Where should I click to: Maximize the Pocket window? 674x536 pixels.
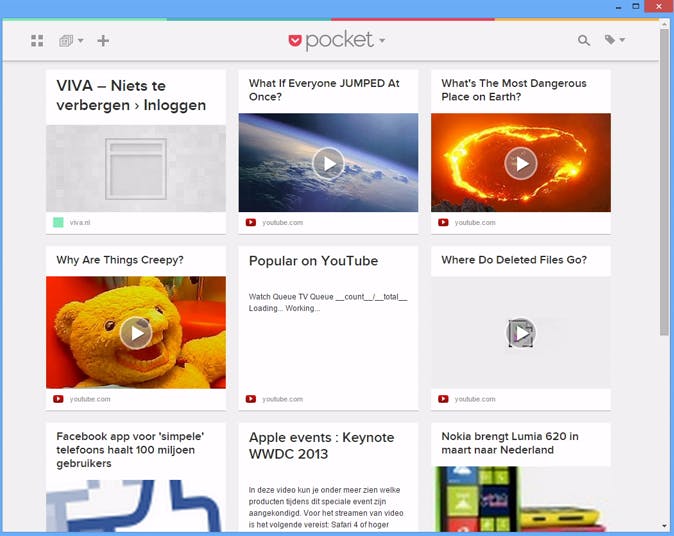click(x=636, y=6)
